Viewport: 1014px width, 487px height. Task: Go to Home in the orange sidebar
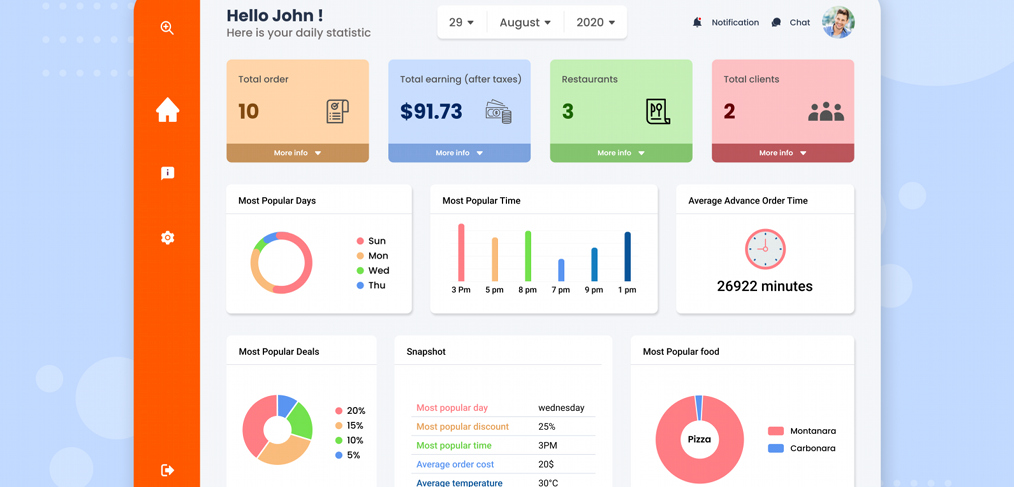[x=167, y=110]
